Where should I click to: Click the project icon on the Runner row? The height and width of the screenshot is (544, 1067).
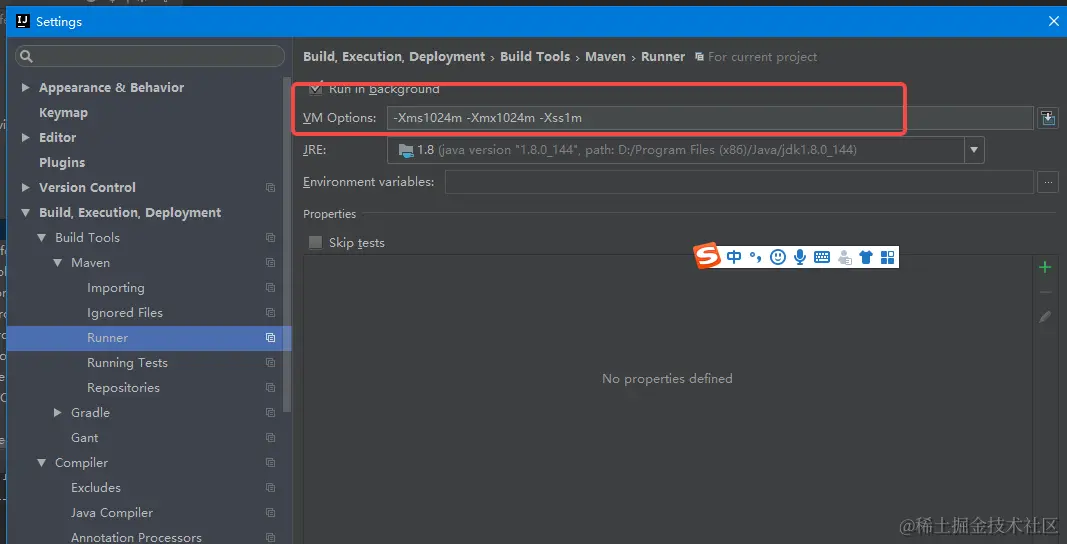[x=270, y=338]
